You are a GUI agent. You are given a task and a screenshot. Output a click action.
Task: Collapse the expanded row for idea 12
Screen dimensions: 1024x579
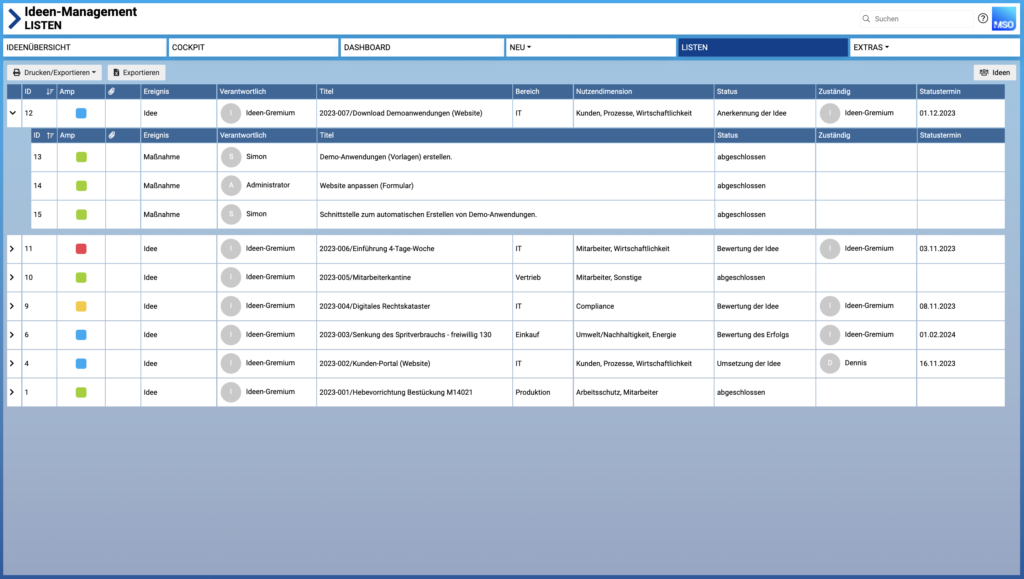click(x=12, y=113)
